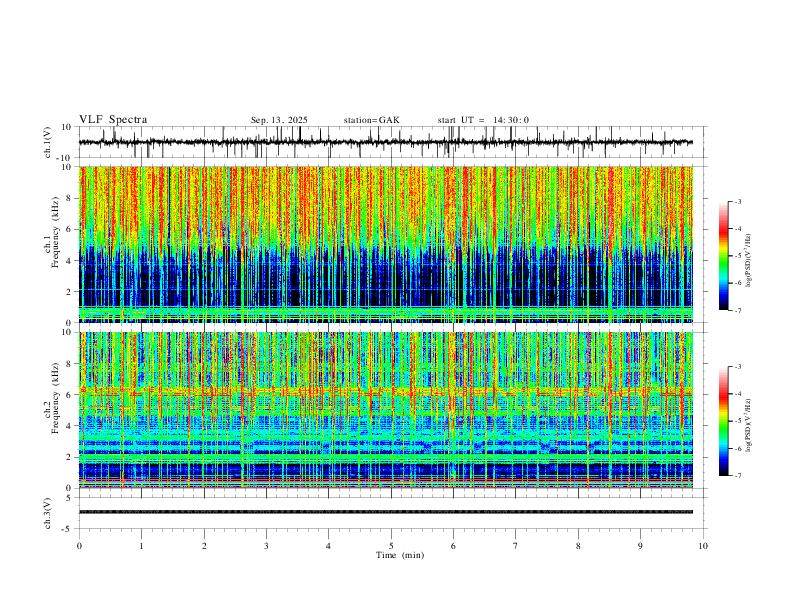Screen dimensions: 792x612
Task: Click time axis tick label "2"
Action: (204, 546)
